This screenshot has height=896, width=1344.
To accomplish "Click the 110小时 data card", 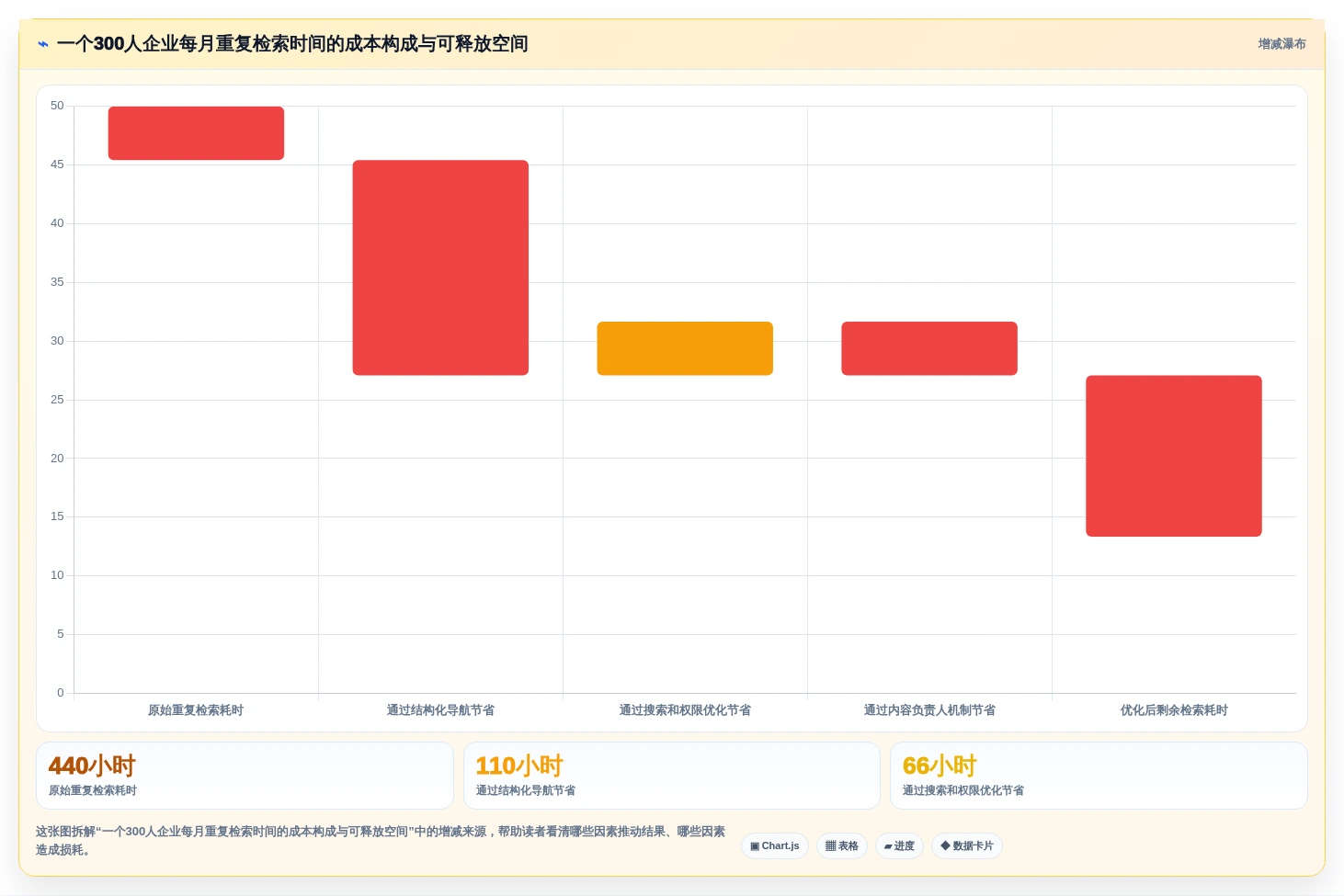I will 672,776.
